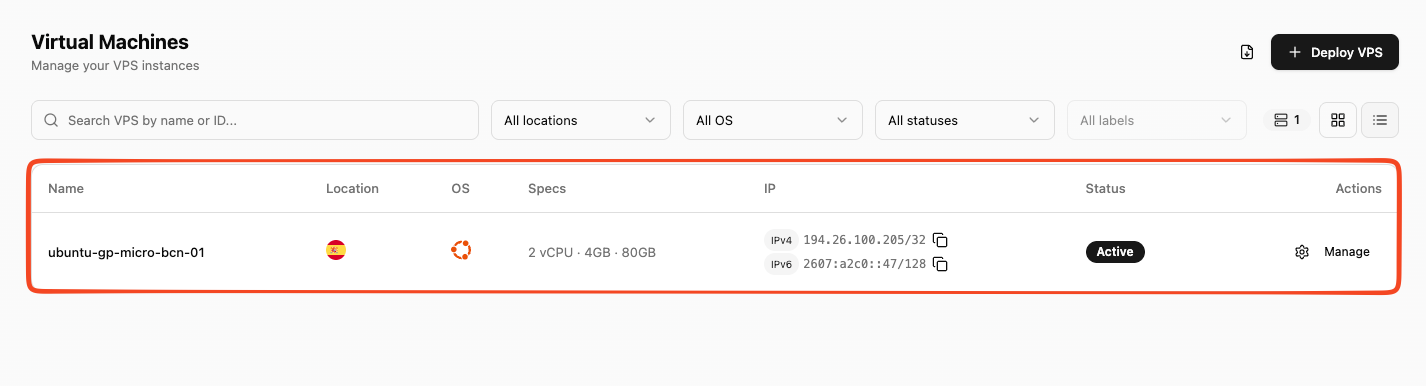Click the Ubuntu OS logo icon

[461, 250]
